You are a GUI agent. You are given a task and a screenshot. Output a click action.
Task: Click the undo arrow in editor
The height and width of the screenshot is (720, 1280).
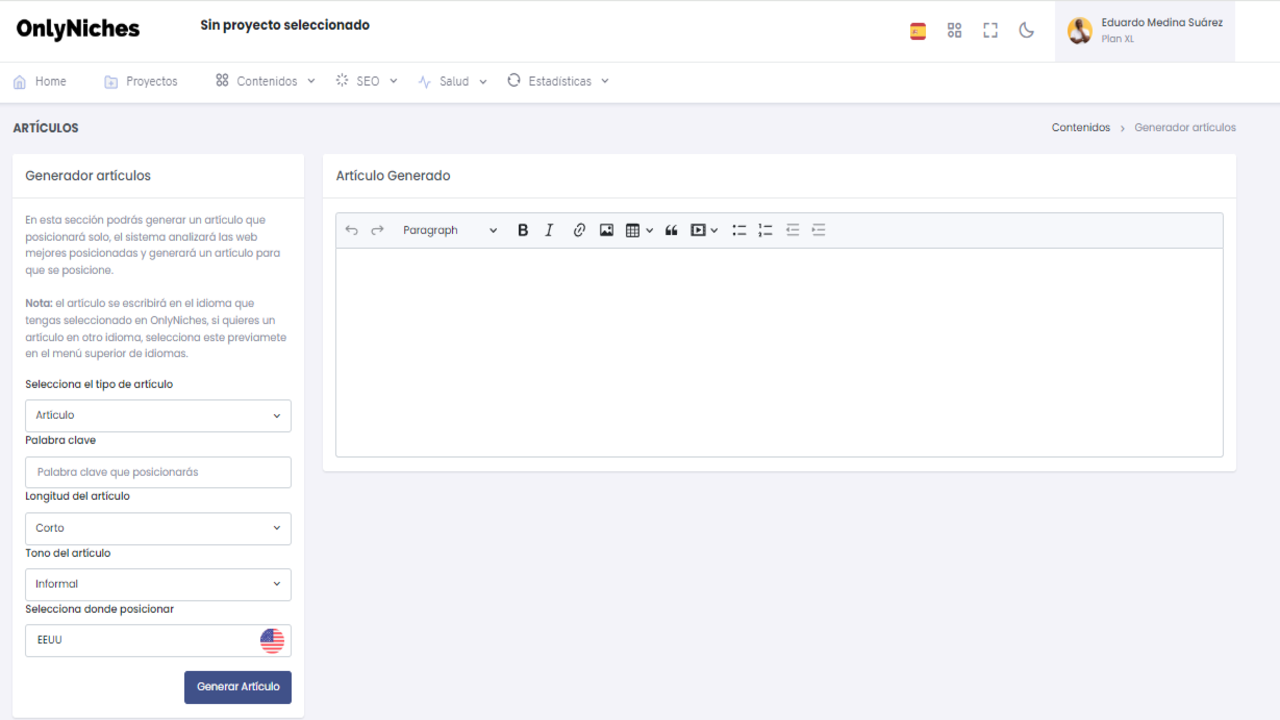[351, 230]
